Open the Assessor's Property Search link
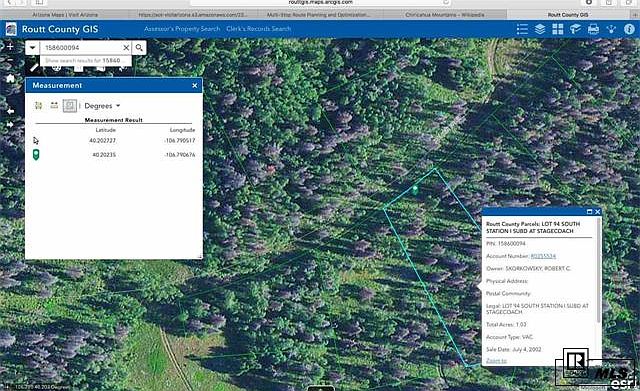640x391 pixels. click(182, 29)
